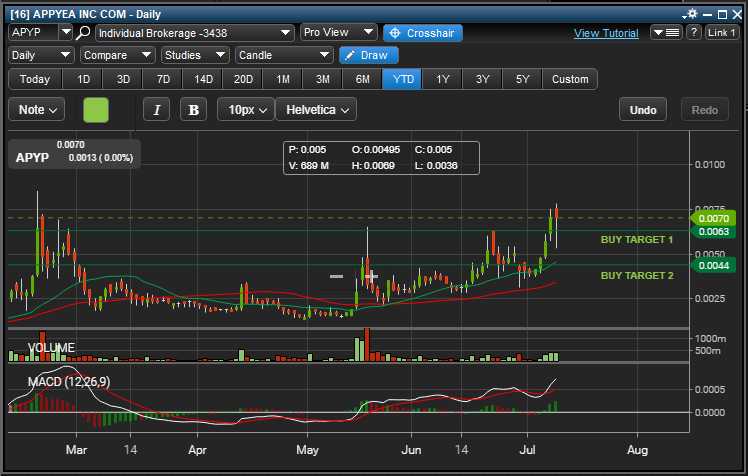Click the APYP symbol input field
Screen dimensions: 748x476
point(33,33)
